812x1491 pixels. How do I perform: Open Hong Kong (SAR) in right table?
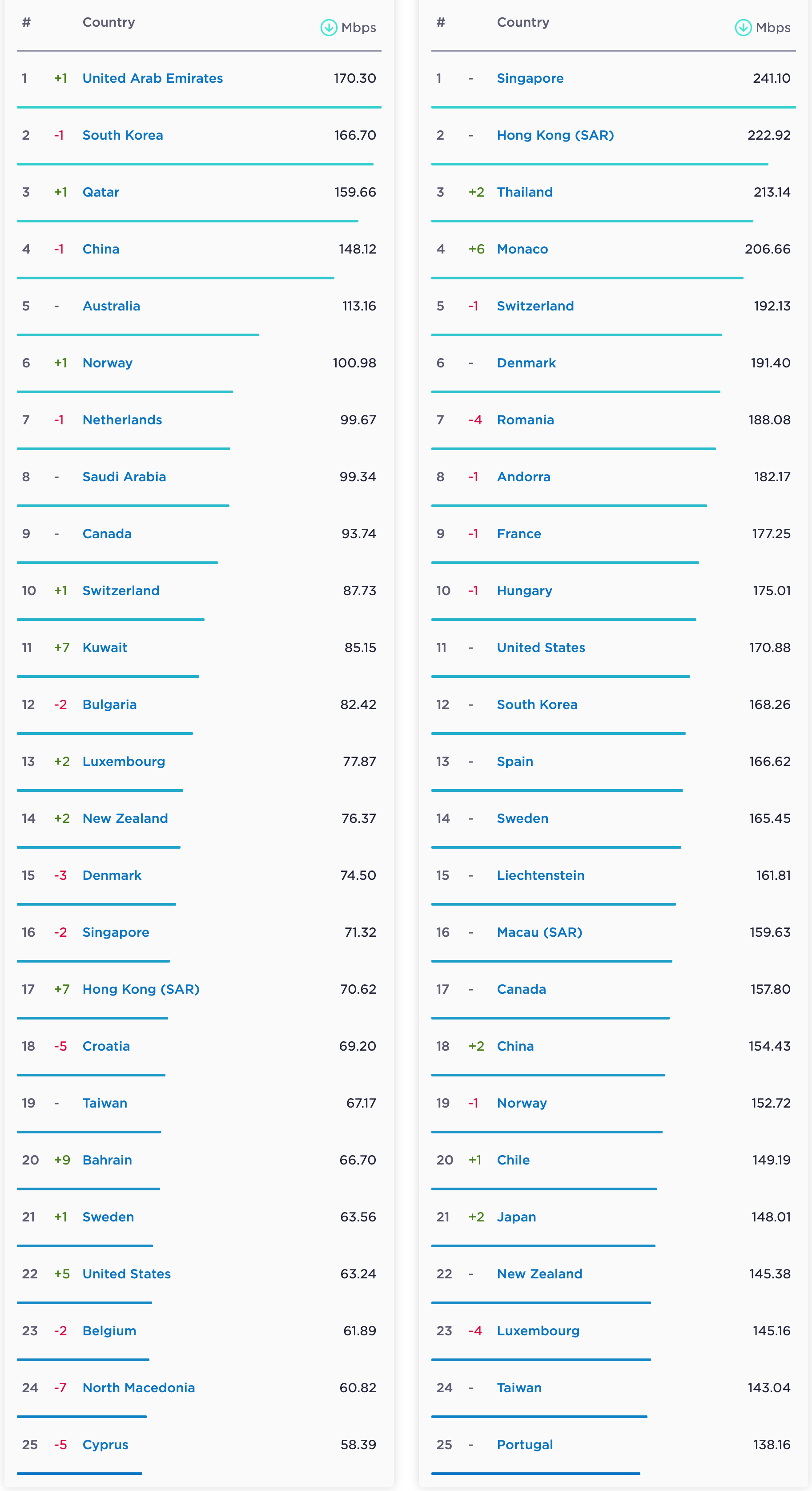[x=555, y=135]
